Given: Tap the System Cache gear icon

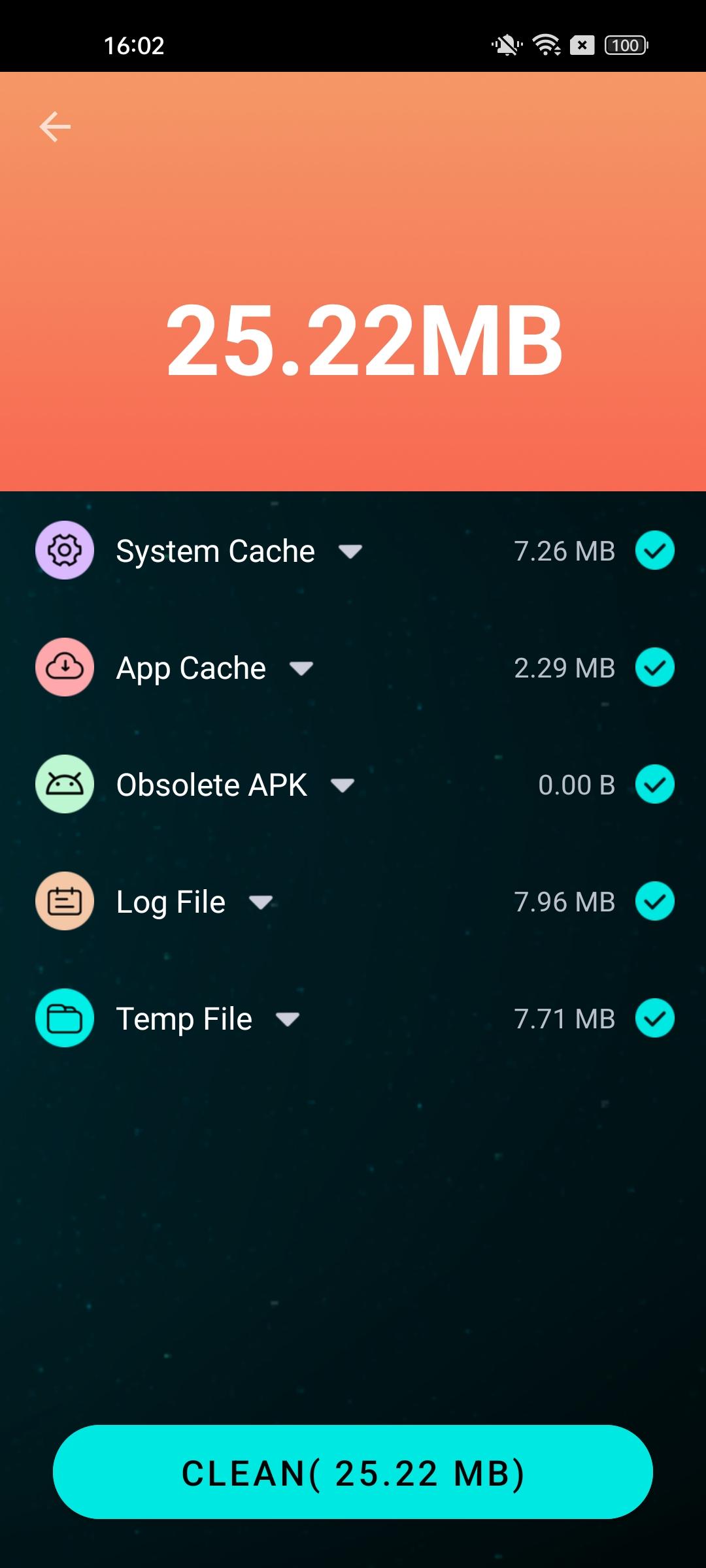Looking at the screenshot, I should [x=64, y=550].
